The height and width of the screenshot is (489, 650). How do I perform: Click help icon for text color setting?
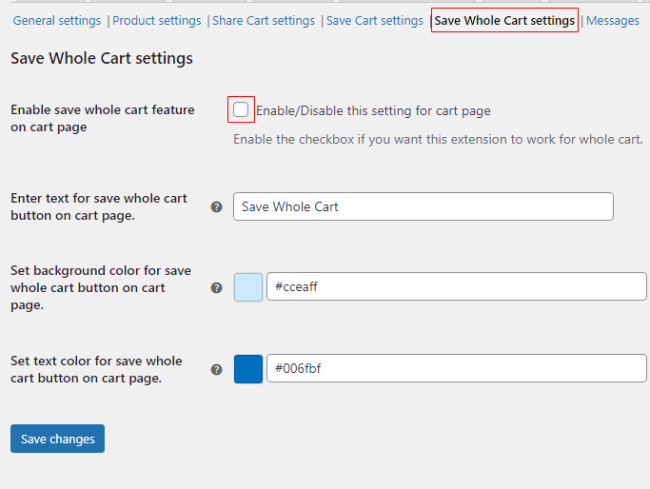click(216, 369)
